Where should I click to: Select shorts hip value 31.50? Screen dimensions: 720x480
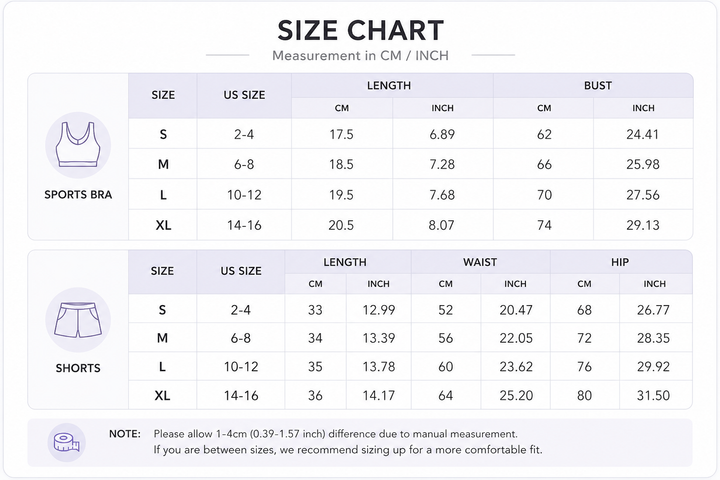pos(653,395)
